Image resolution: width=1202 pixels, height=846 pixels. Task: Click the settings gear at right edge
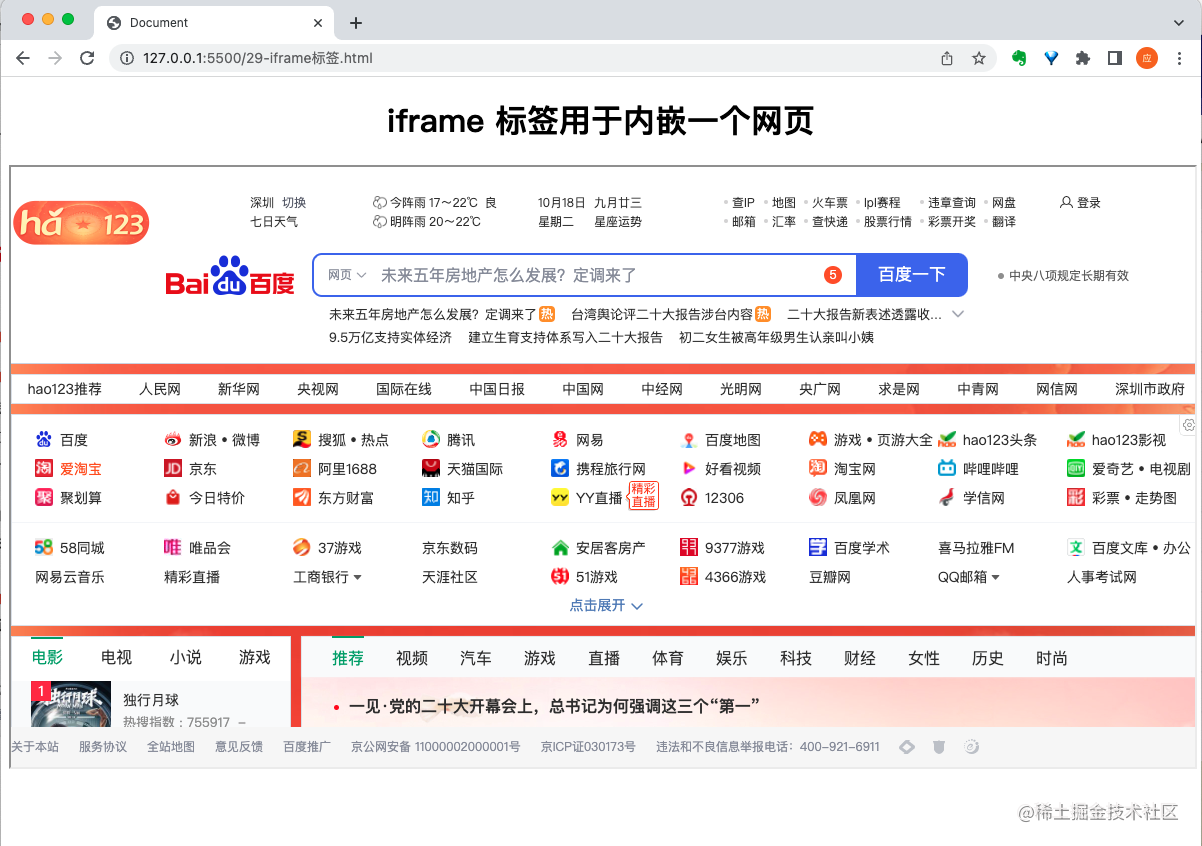1189,425
